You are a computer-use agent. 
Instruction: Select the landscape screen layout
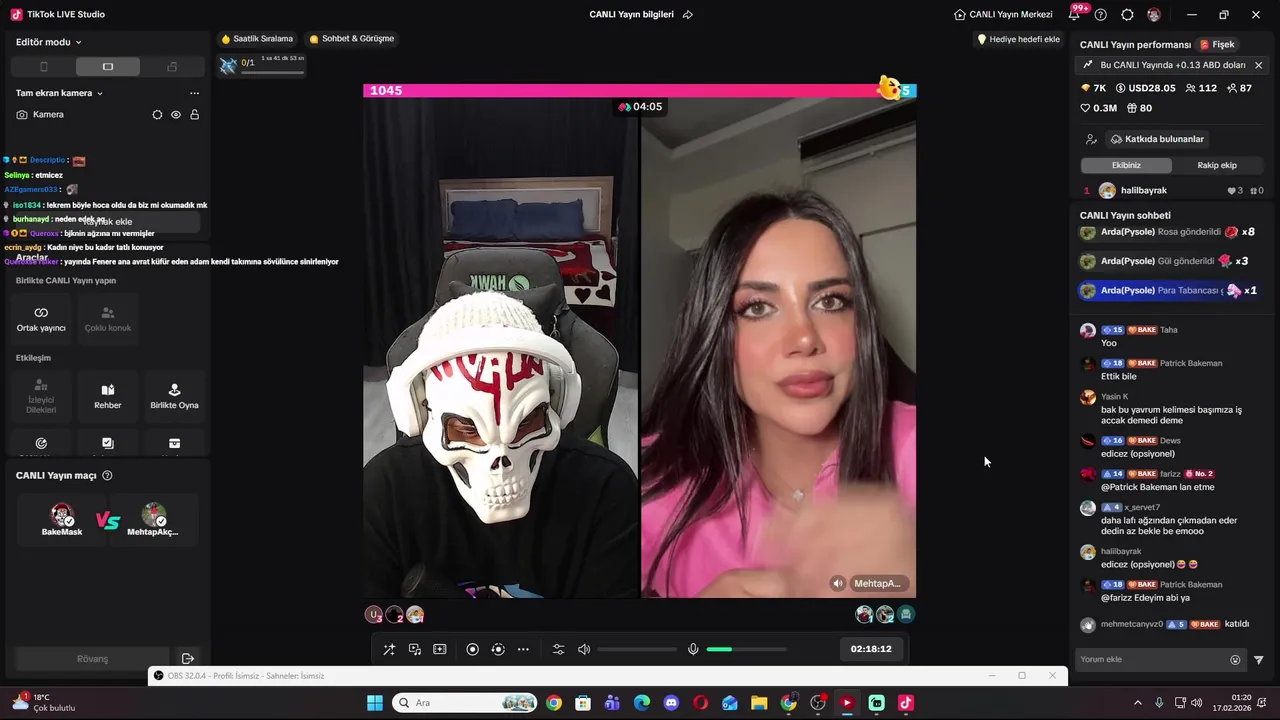click(x=108, y=67)
